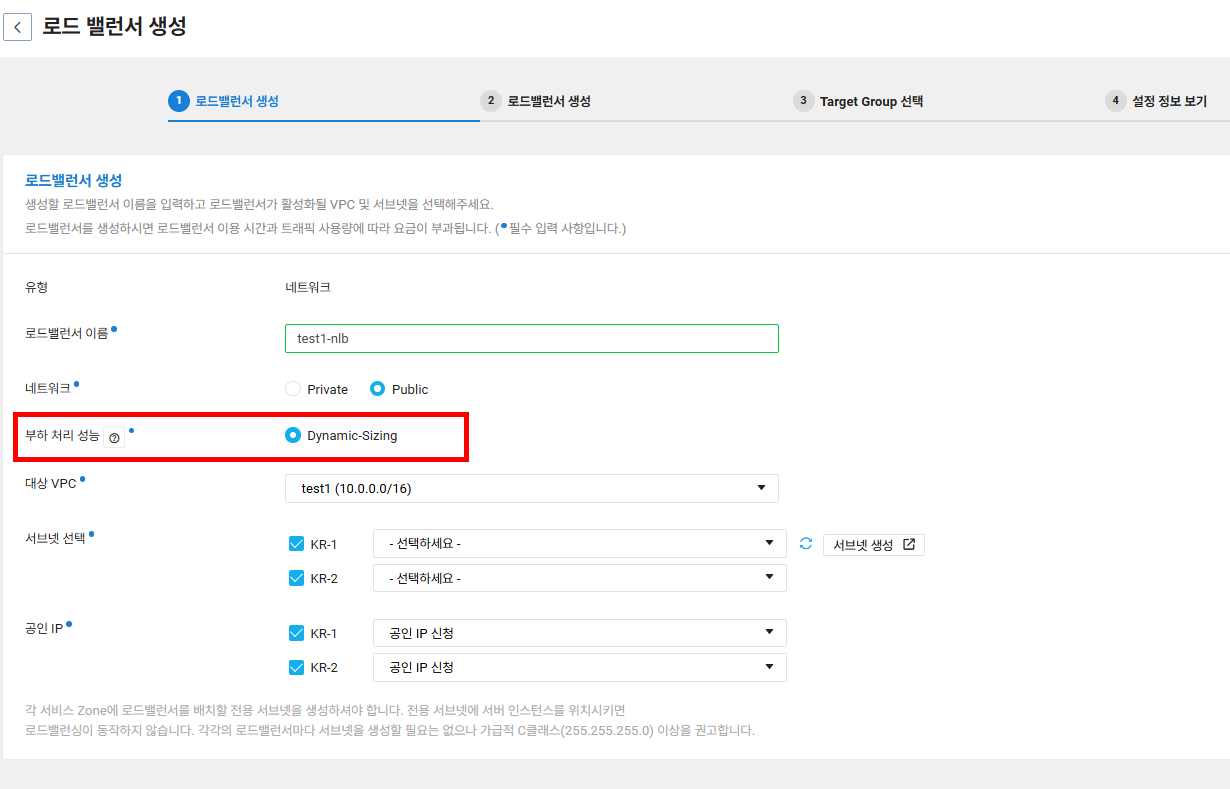This screenshot has width=1230, height=789.
Task: Open the KR-2 공인 IP 신청 dropdown
Action: (x=580, y=667)
